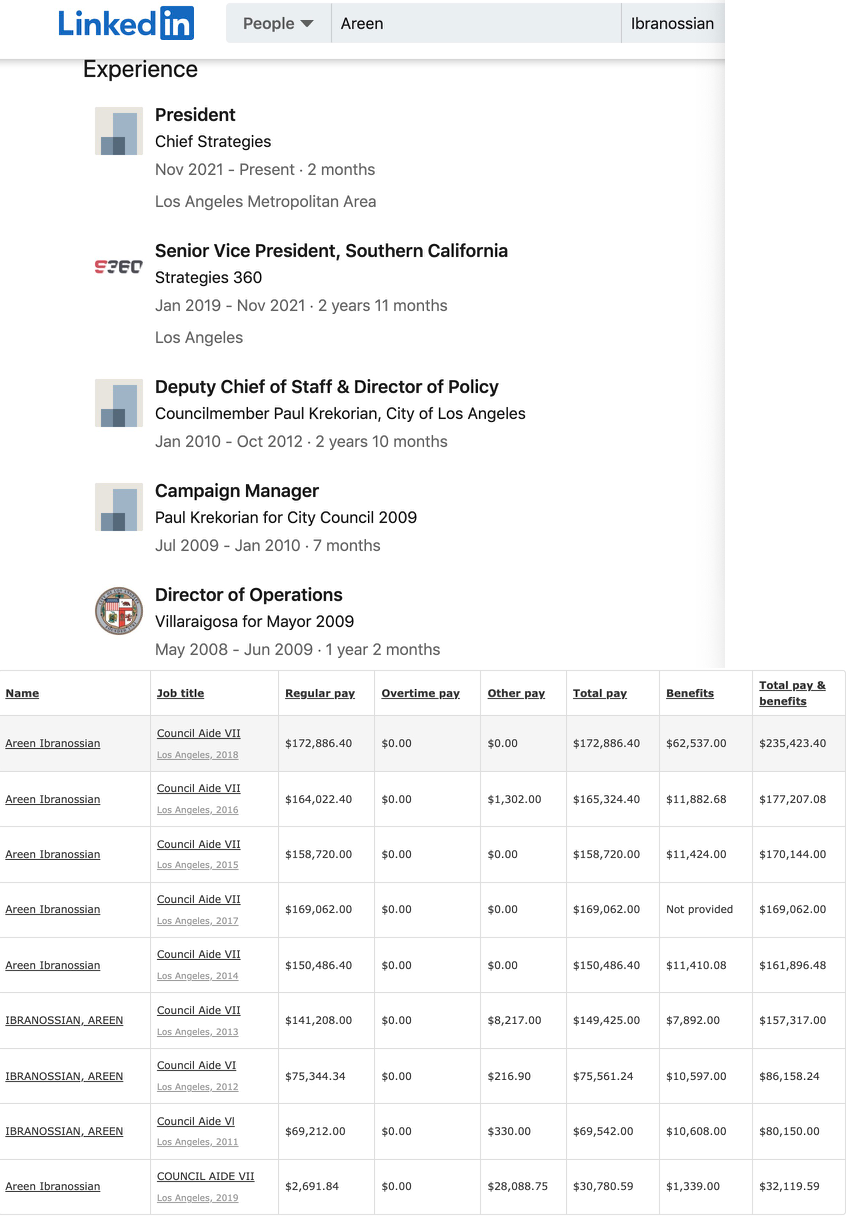This screenshot has height=1223, width=859.
Task: Click the Strategies 360 company logo
Action: [x=119, y=267]
